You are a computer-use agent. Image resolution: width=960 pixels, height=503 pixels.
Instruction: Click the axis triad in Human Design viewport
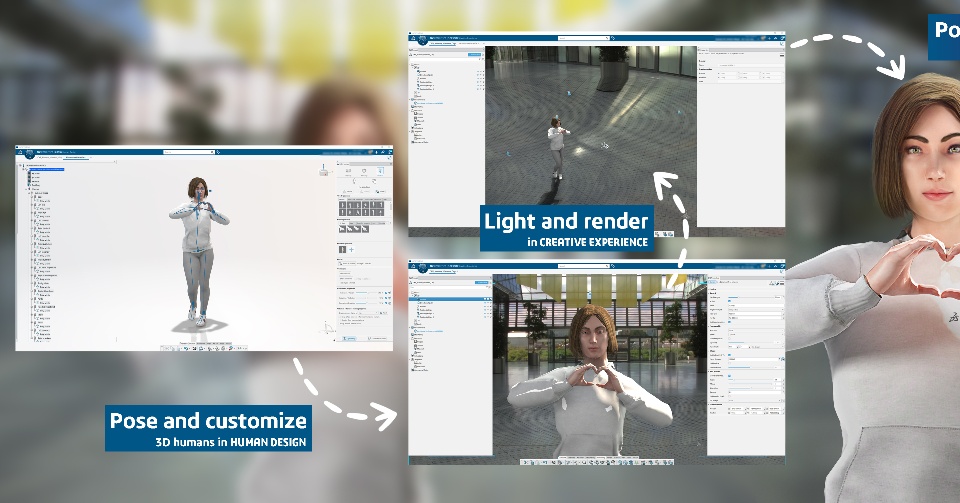click(x=329, y=327)
